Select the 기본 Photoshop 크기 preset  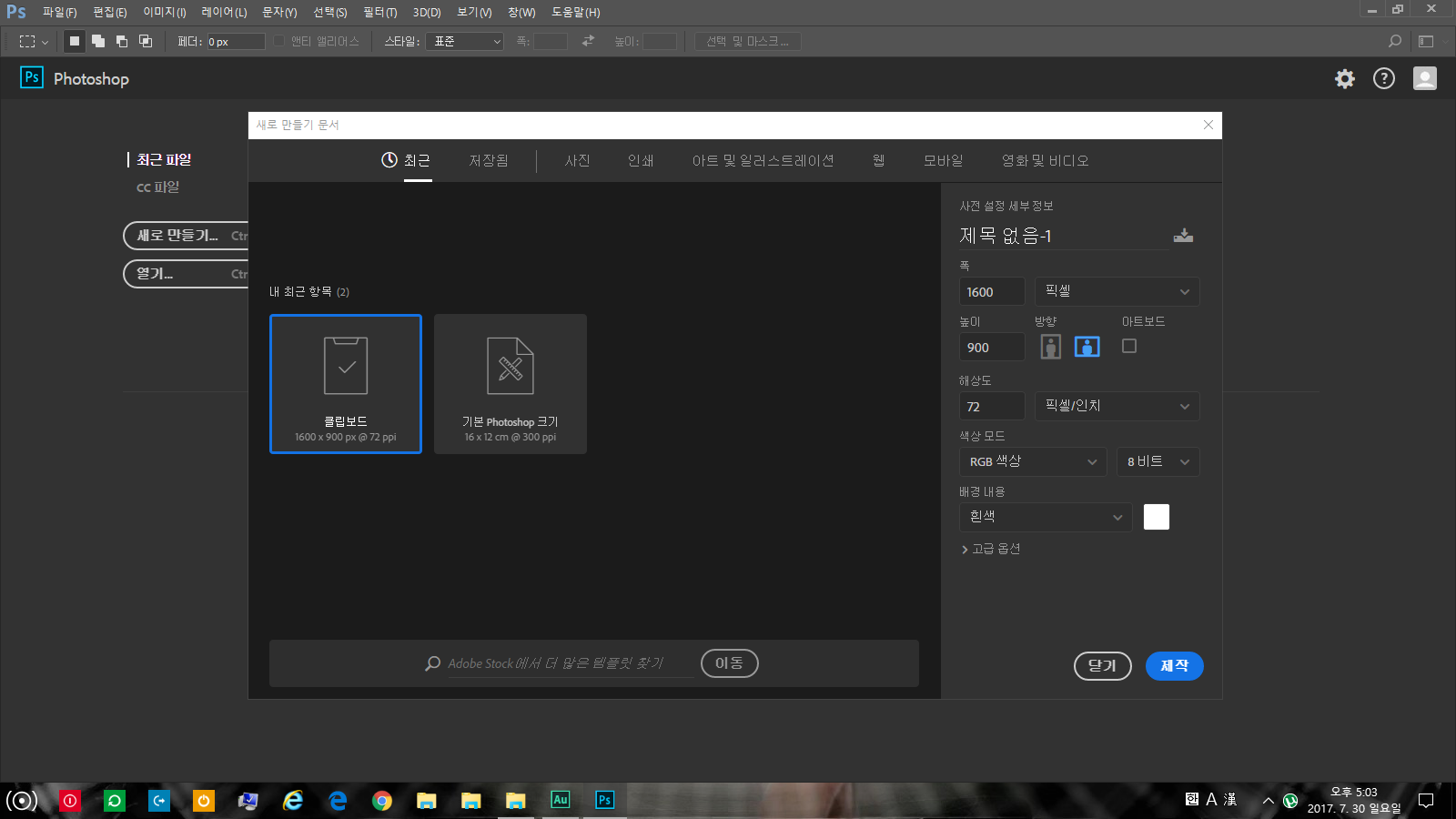point(511,384)
